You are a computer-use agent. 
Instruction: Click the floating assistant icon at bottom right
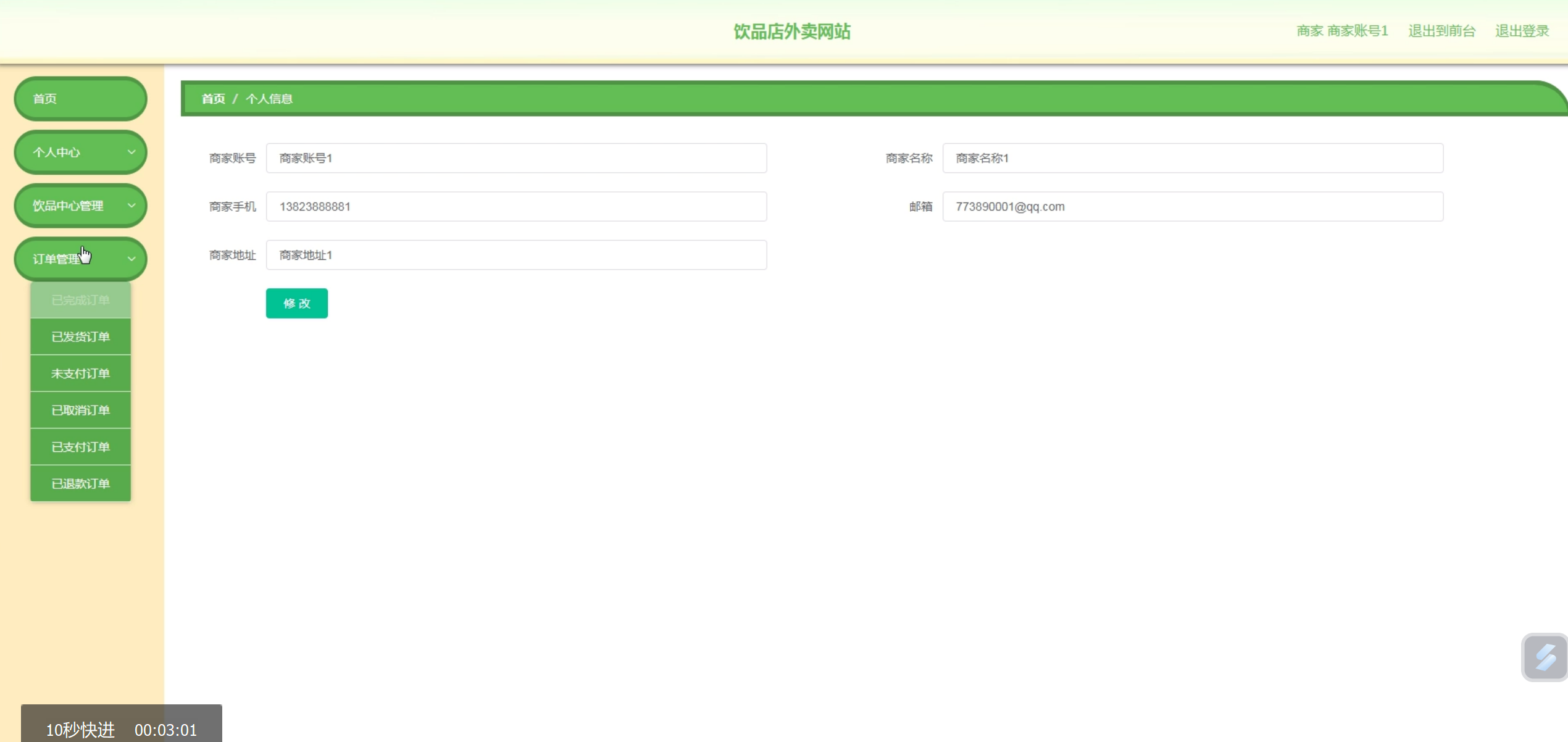pos(1545,657)
